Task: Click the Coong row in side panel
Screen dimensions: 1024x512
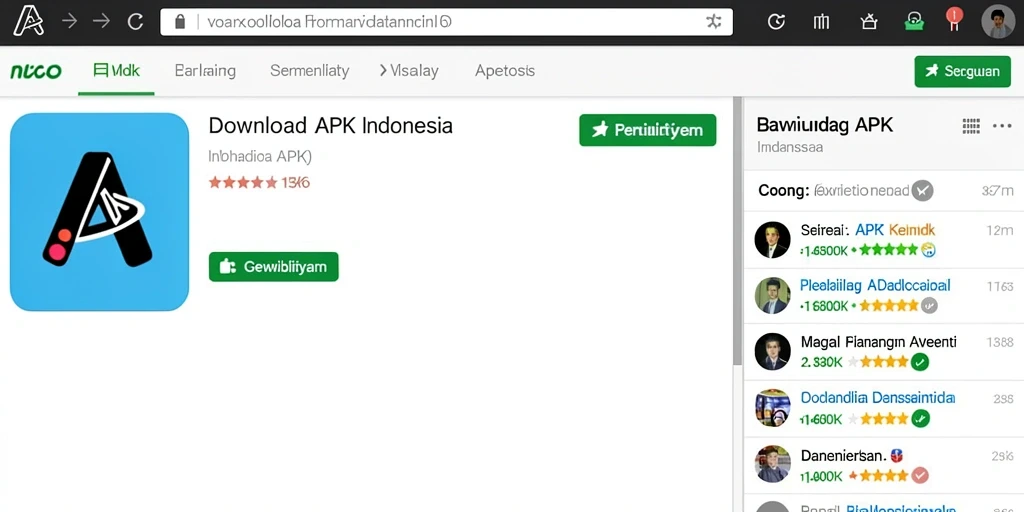Action: click(x=884, y=191)
